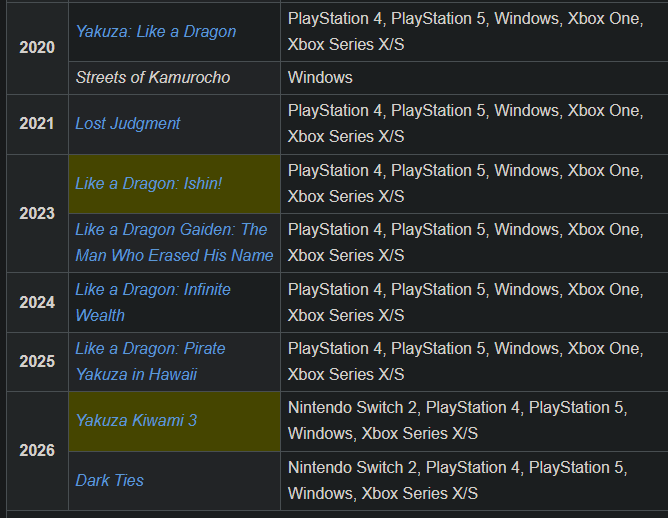Click the platforms cell in the Pirate Yakuza in Hawaii row
Image resolution: width=668 pixels, height=518 pixels.
tap(474, 362)
